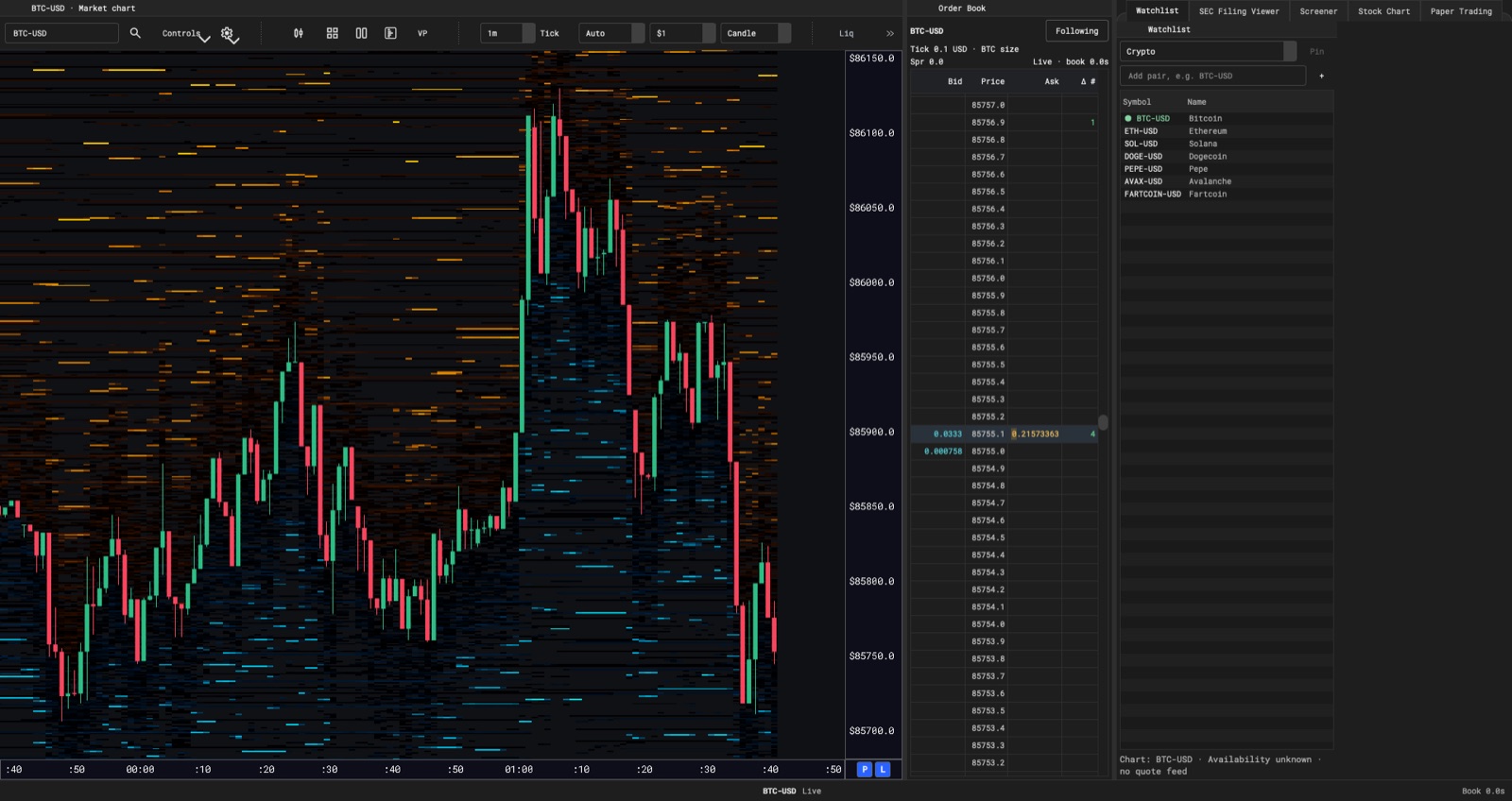Click the 01:00 time axis label
The width and height of the screenshot is (1512, 801).
[x=518, y=770]
